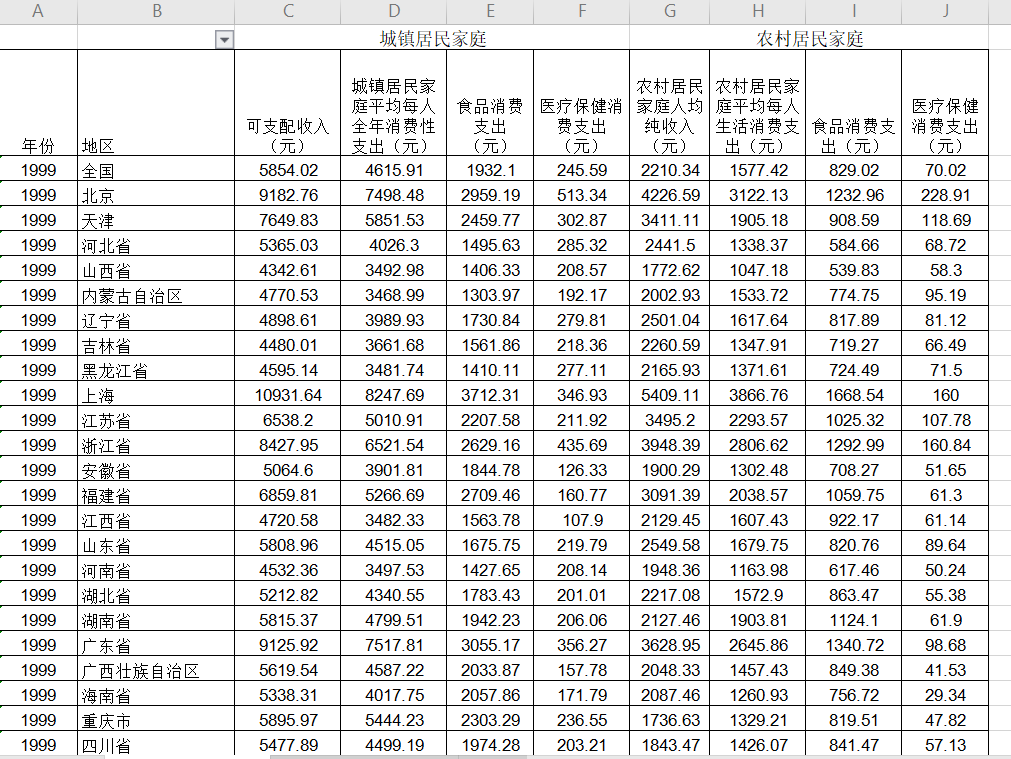
Task: Select the '可支配收入（元）' header cell
Action: (x=288, y=103)
